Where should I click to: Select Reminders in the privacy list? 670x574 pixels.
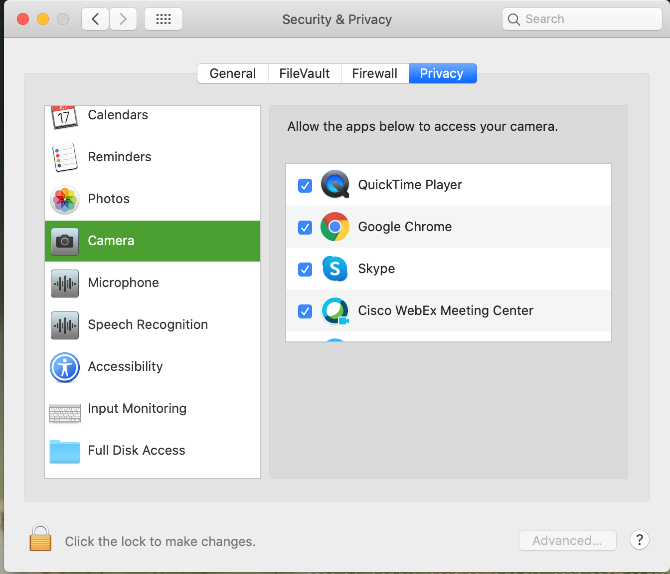tap(153, 157)
